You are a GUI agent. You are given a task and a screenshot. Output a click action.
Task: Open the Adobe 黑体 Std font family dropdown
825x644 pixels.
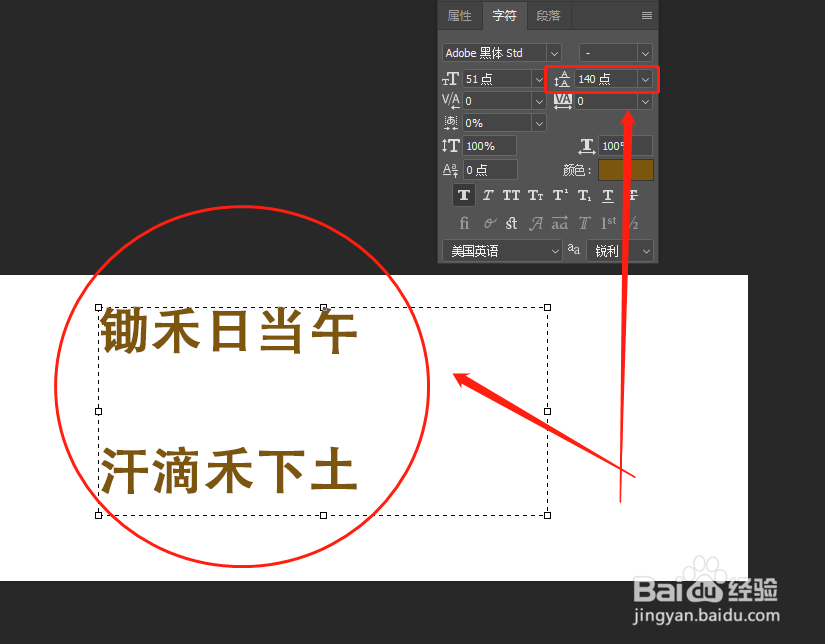click(554, 53)
